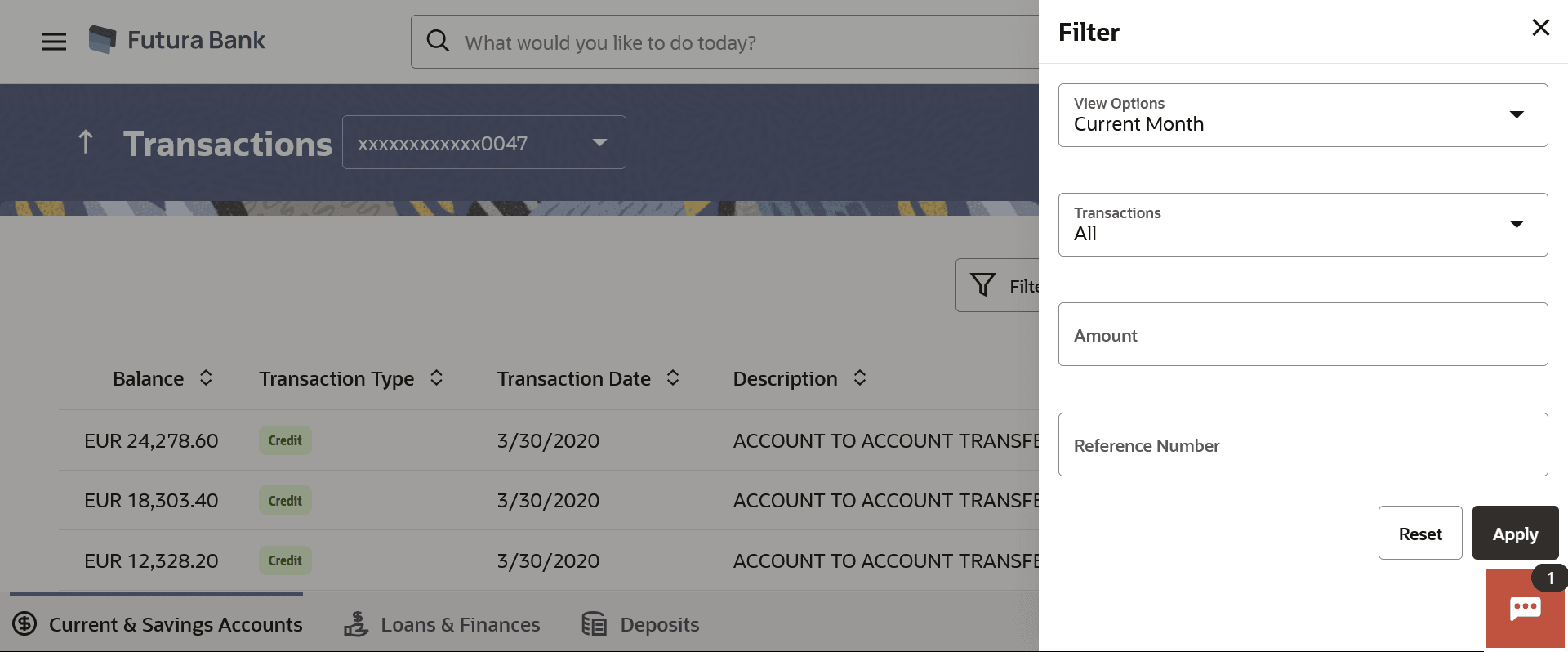Open the chat support icon
The image size is (1568, 652).
[x=1525, y=609]
